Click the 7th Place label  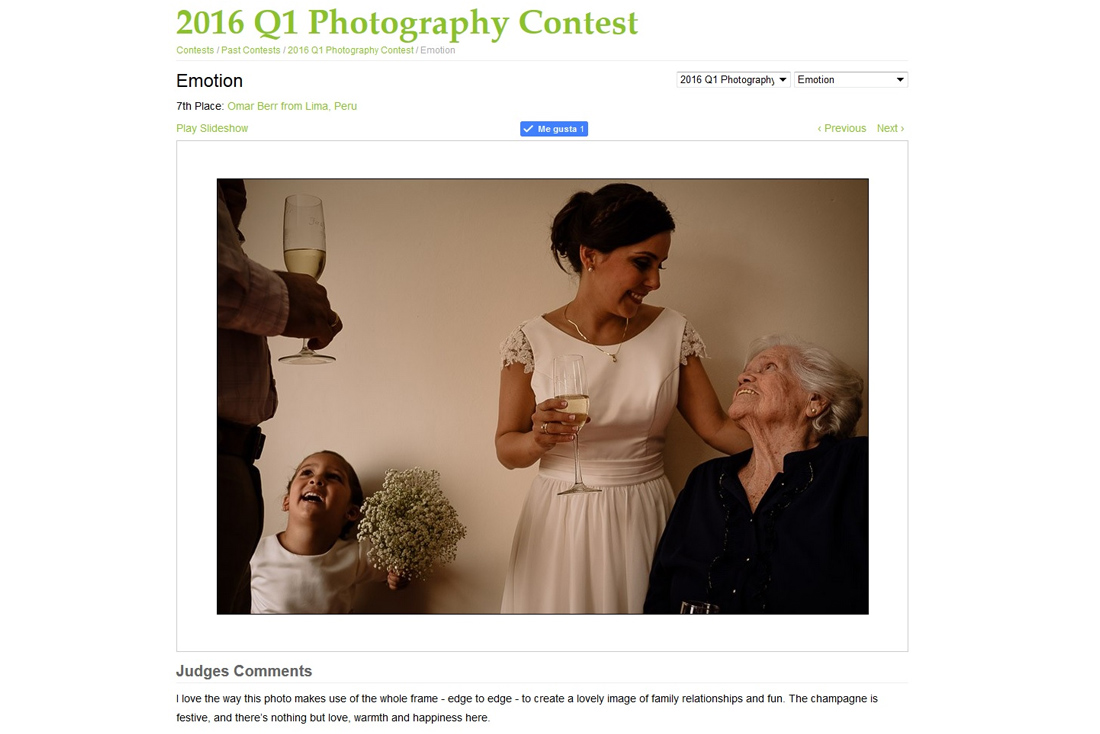click(199, 107)
